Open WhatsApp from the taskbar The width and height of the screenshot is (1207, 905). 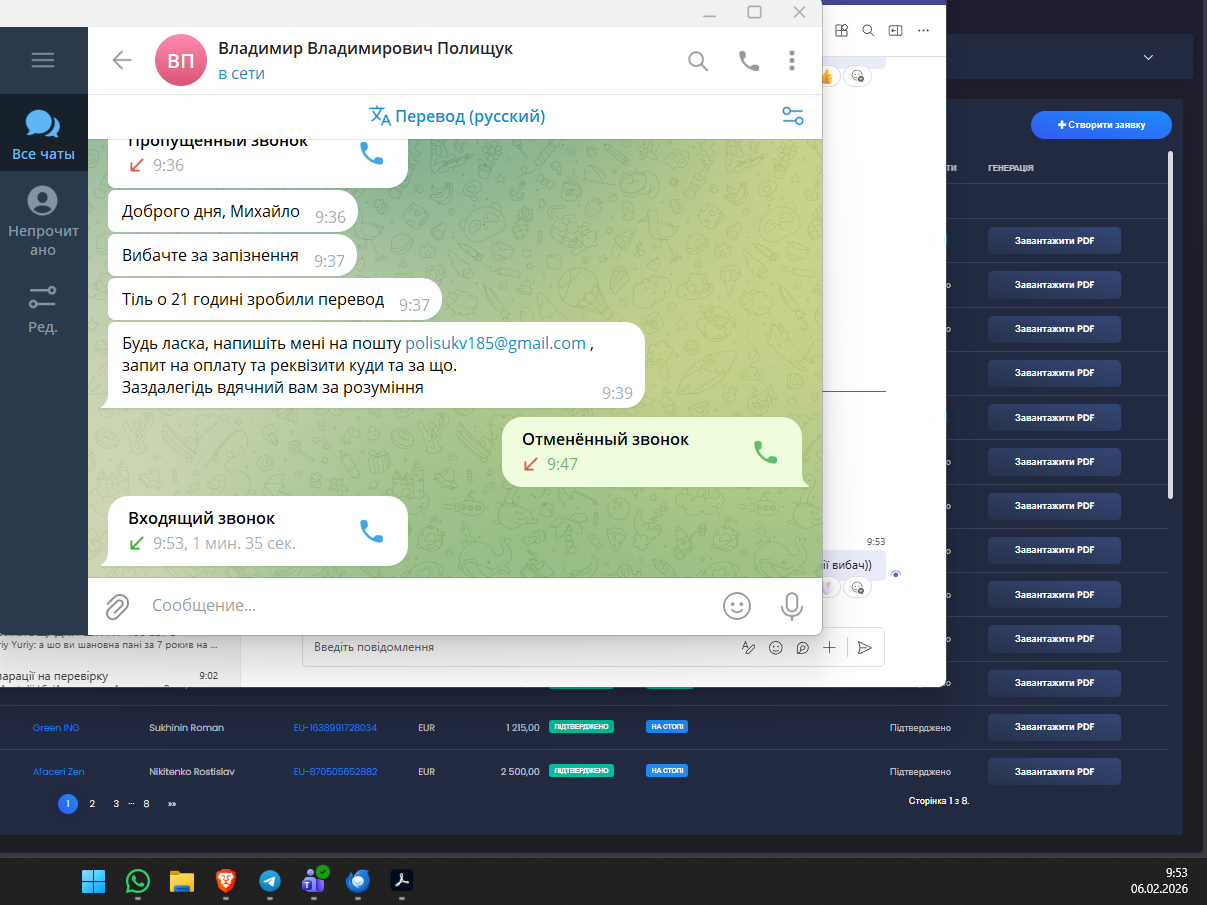click(x=137, y=881)
